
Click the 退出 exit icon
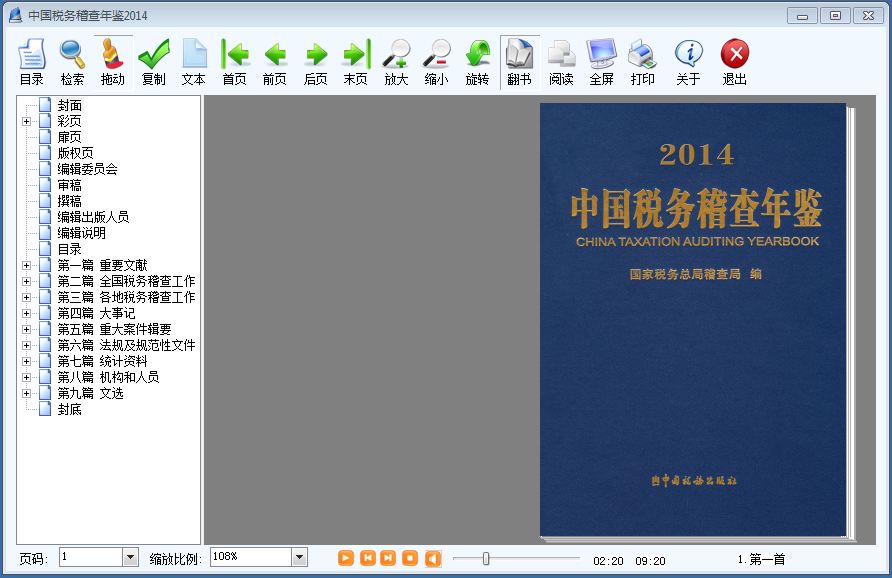click(734, 62)
